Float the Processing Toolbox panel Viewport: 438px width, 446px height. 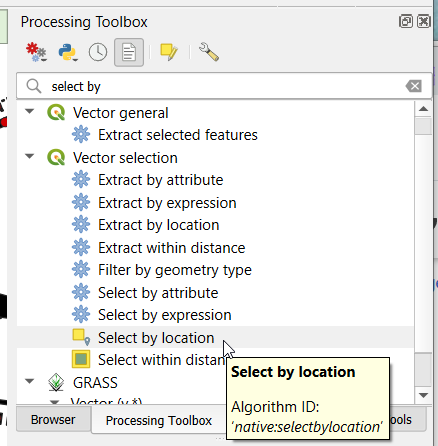click(x=406, y=22)
